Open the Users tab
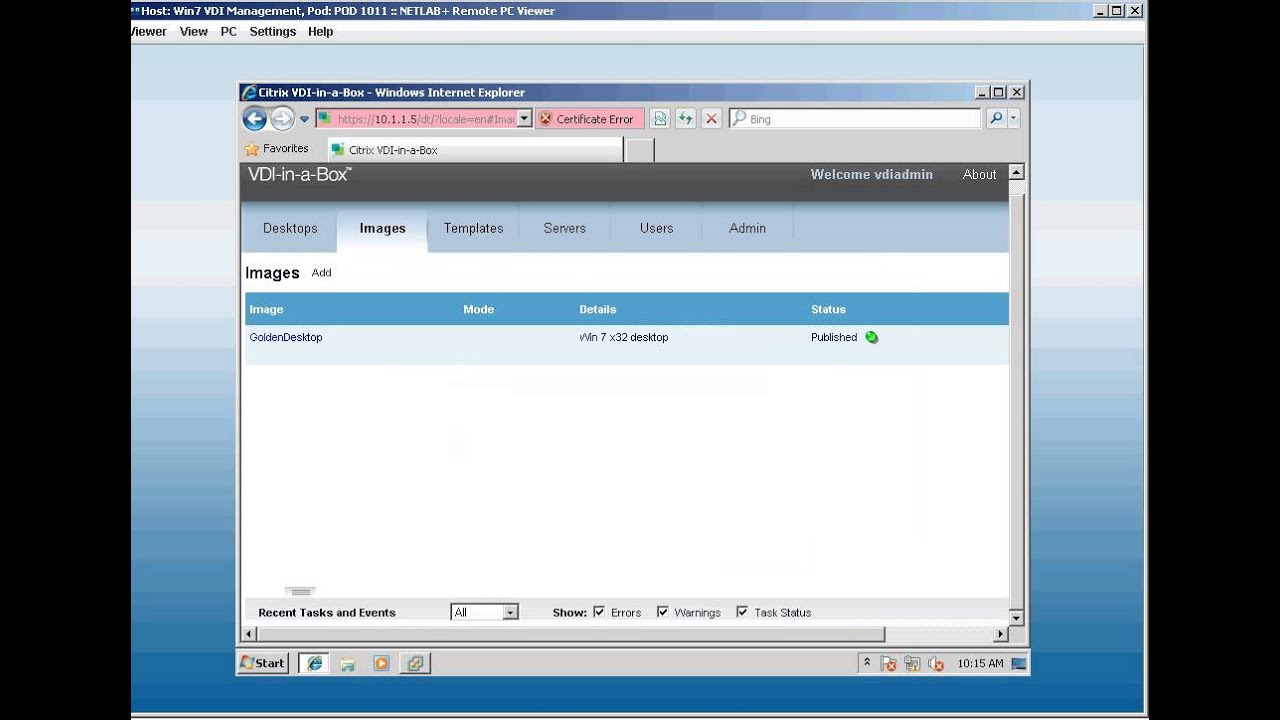The width and height of the screenshot is (1280, 720). [x=657, y=228]
